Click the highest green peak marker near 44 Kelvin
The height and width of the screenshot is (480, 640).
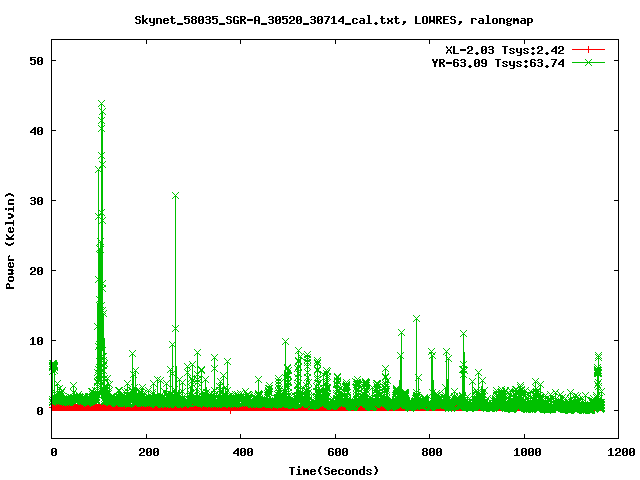102,103
